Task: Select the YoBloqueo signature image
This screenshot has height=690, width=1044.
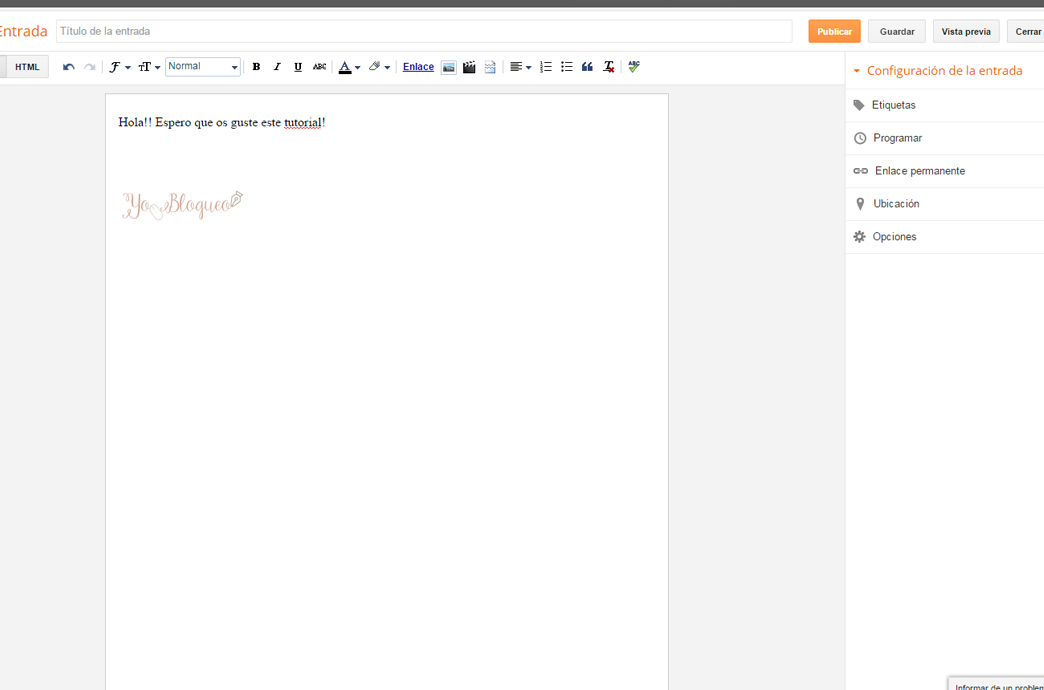Action: point(182,205)
